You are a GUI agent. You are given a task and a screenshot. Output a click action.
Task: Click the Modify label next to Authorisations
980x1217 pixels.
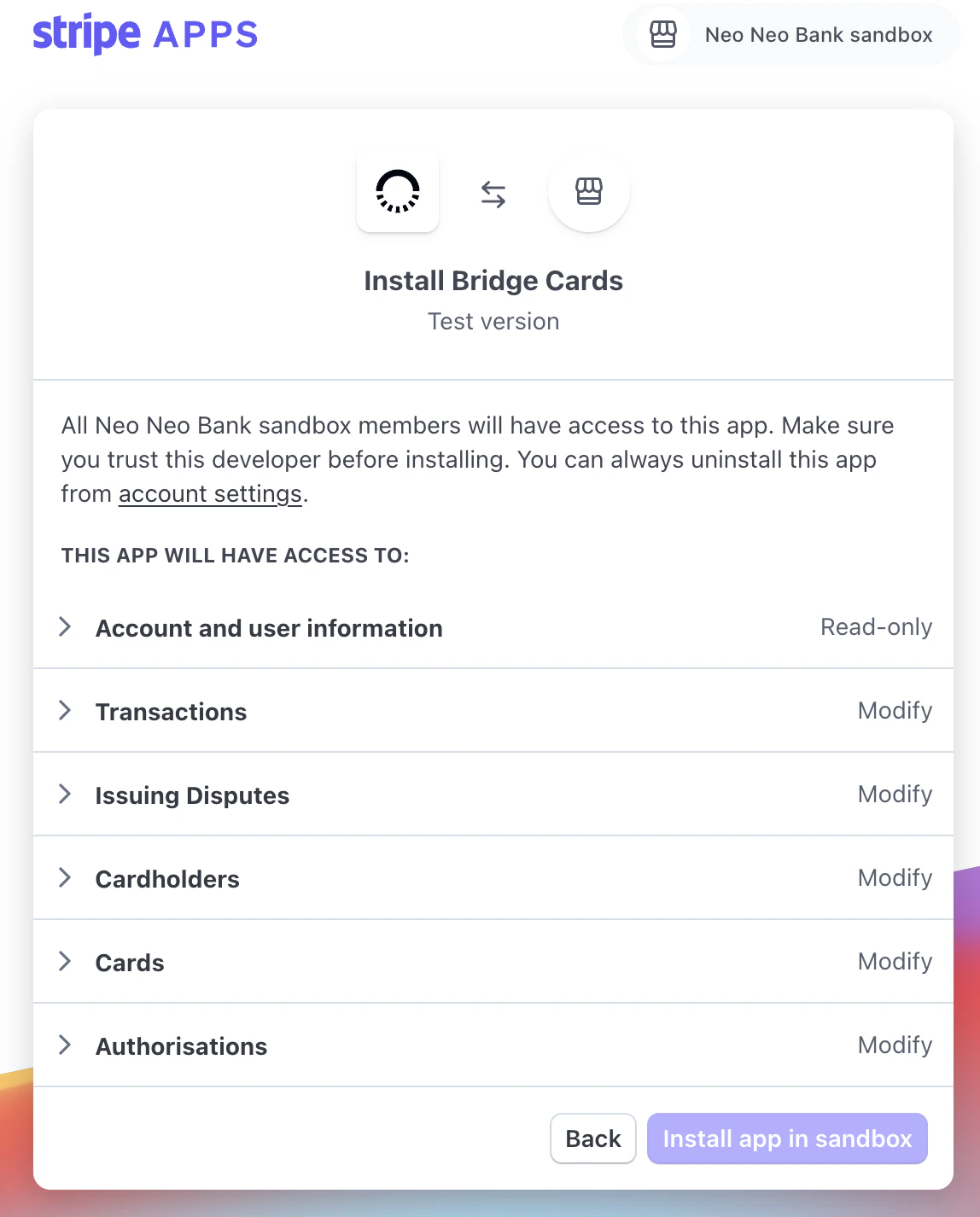pos(895,1045)
